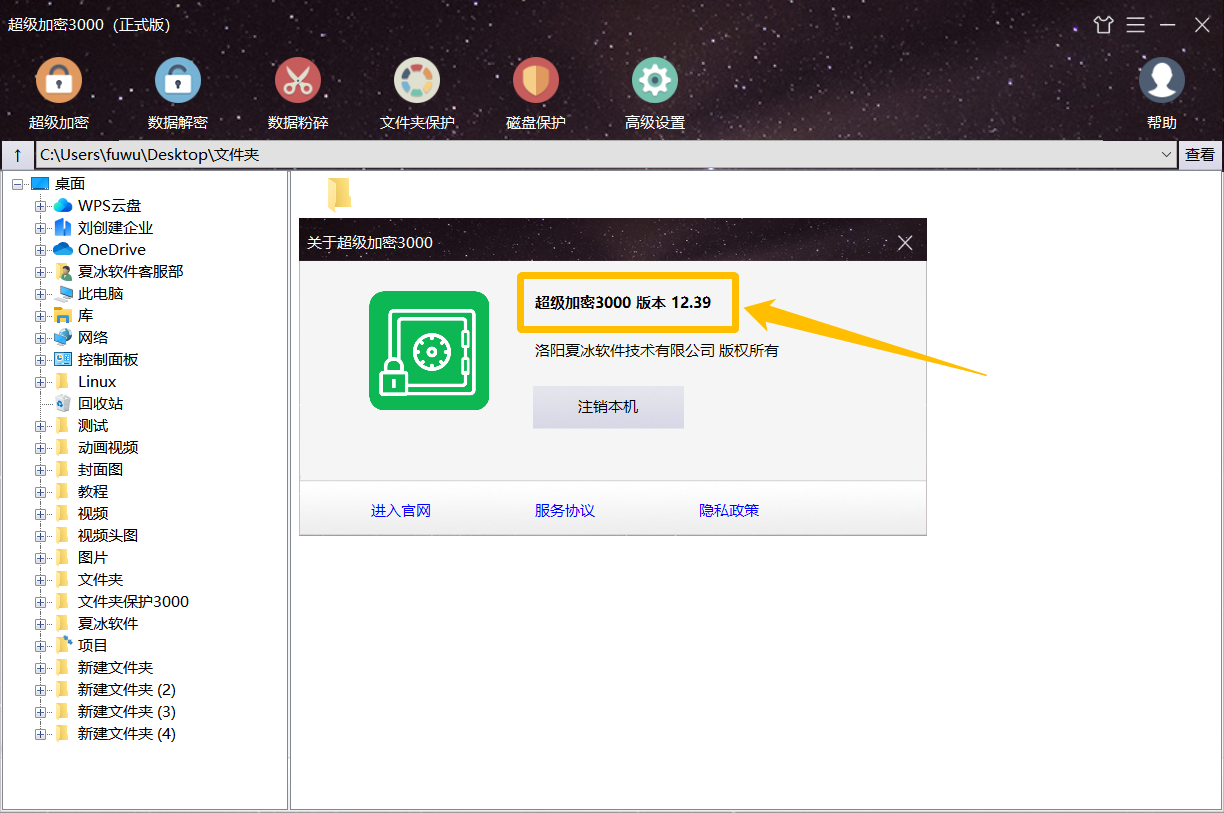Open the title bar hamburger menu
Screen dimensions: 1224x813
pyautogui.click(x=1135, y=25)
